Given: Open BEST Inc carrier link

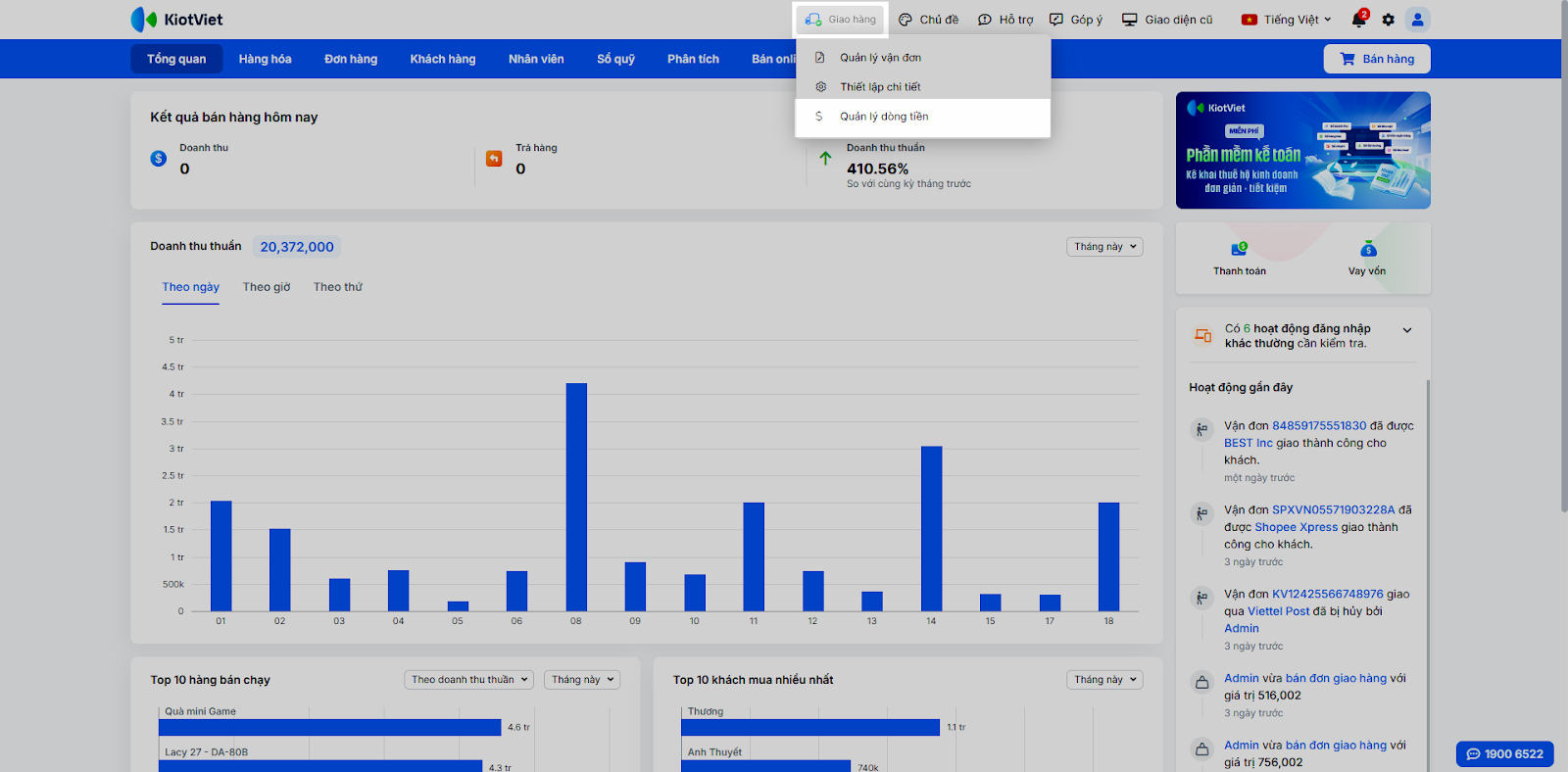Looking at the screenshot, I should click(1249, 443).
